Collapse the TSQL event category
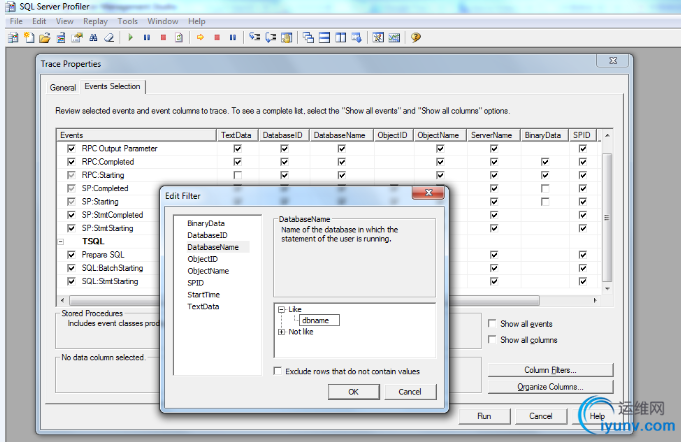The image size is (681, 442). [x=61, y=242]
